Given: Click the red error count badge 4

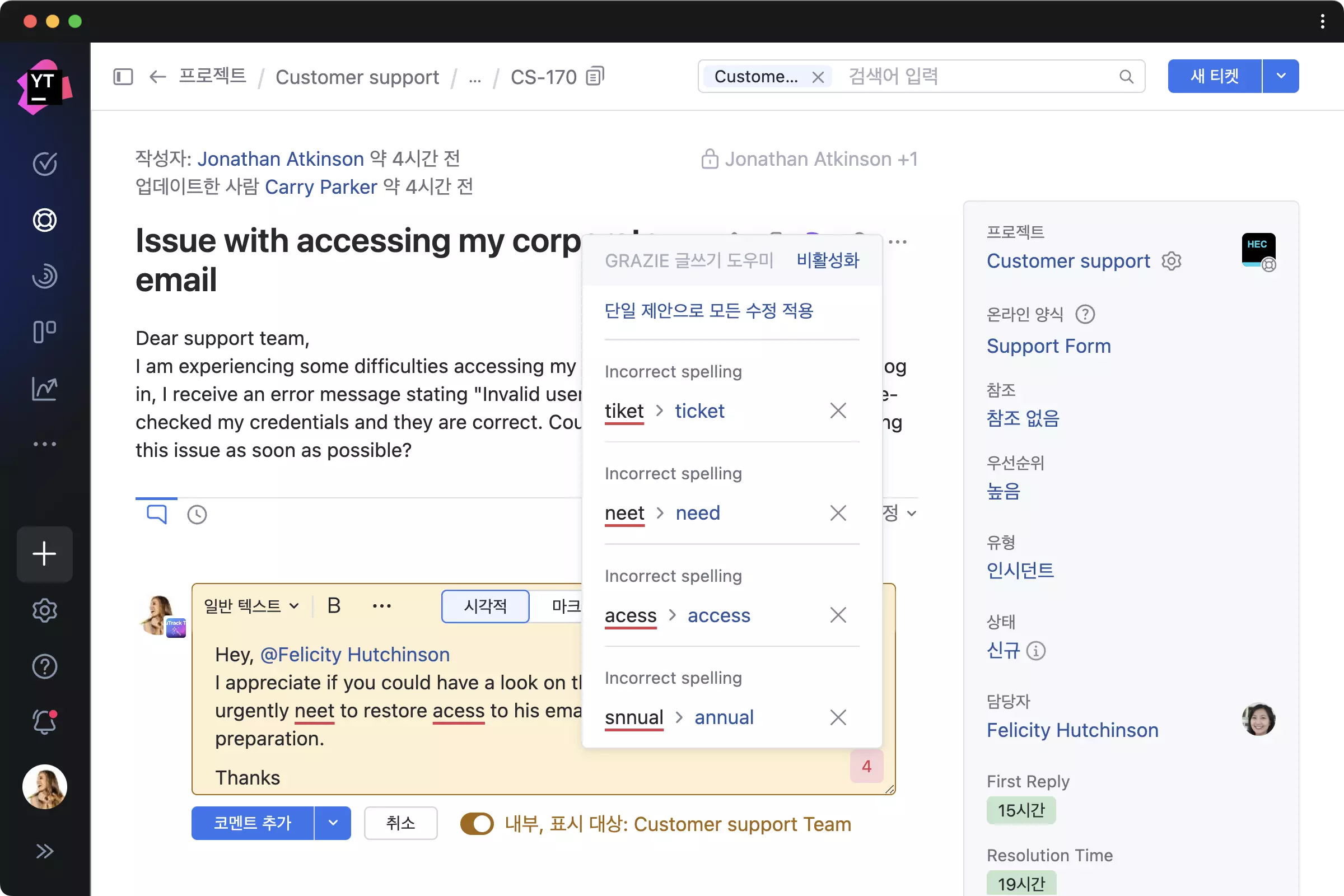Looking at the screenshot, I should (x=866, y=766).
